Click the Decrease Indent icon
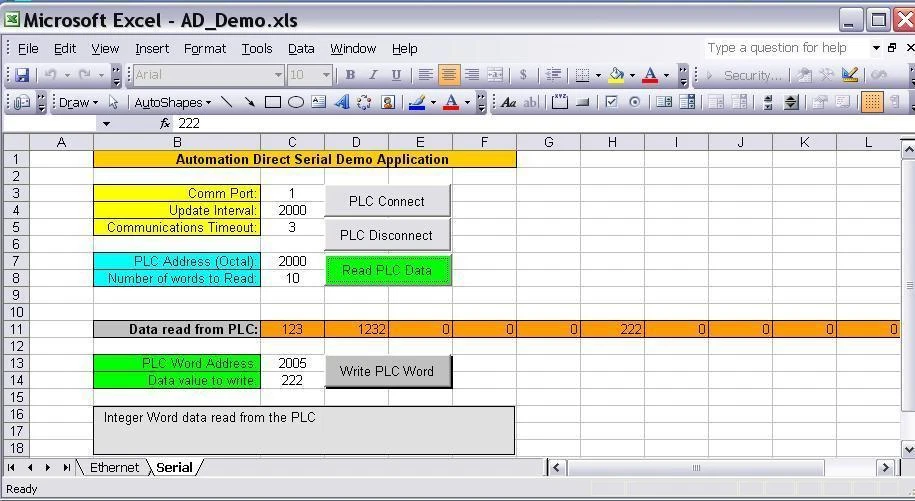The width and height of the screenshot is (915, 501). point(553,75)
